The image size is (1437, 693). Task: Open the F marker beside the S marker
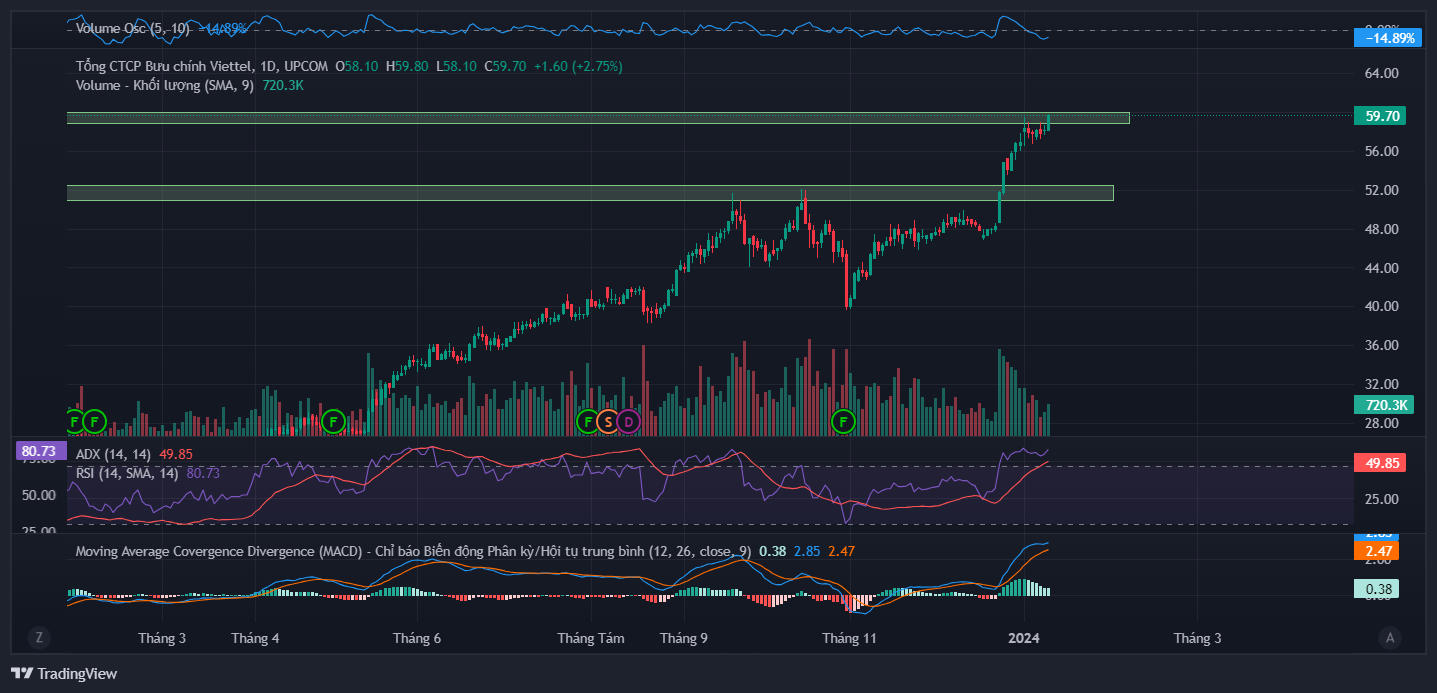pyautogui.click(x=588, y=421)
